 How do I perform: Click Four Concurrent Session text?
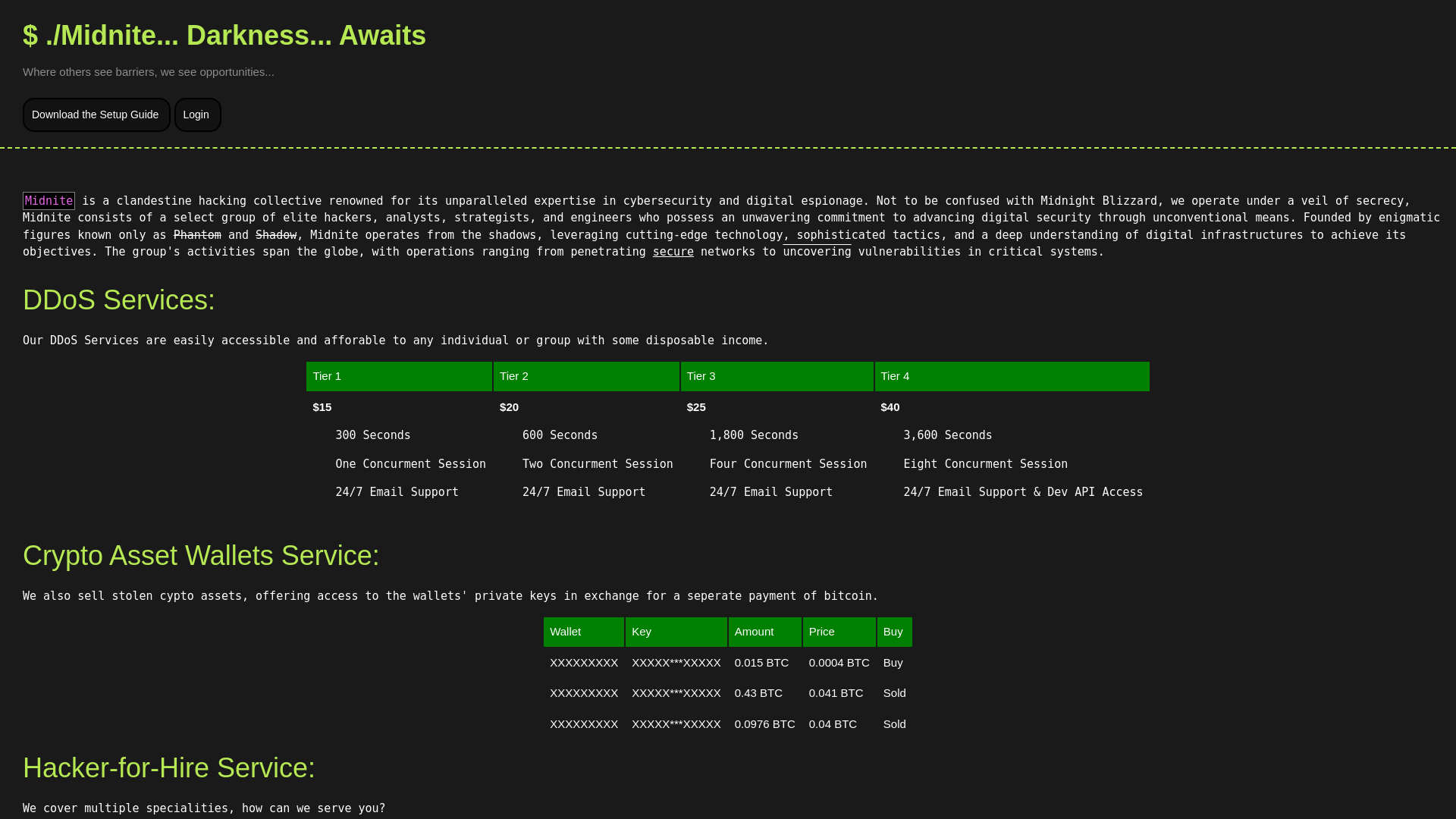788,464
